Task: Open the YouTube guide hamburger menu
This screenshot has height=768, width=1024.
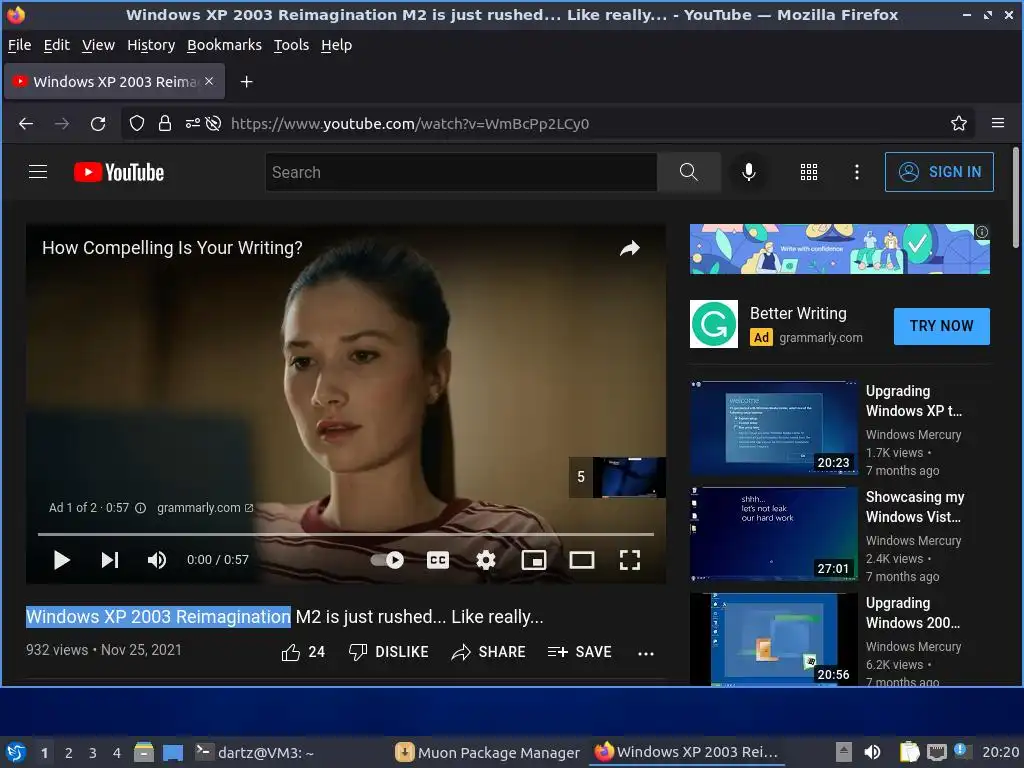Action: [x=38, y=172]
